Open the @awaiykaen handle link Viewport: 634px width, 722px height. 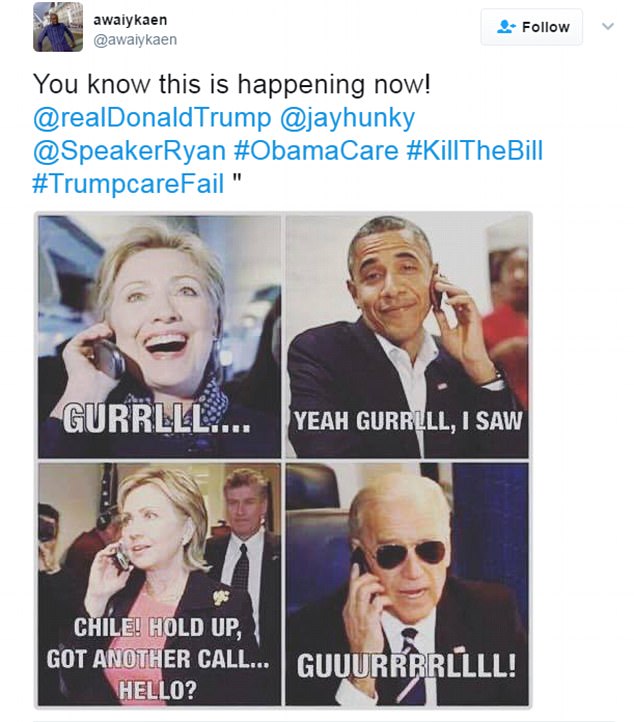[135, 40]
